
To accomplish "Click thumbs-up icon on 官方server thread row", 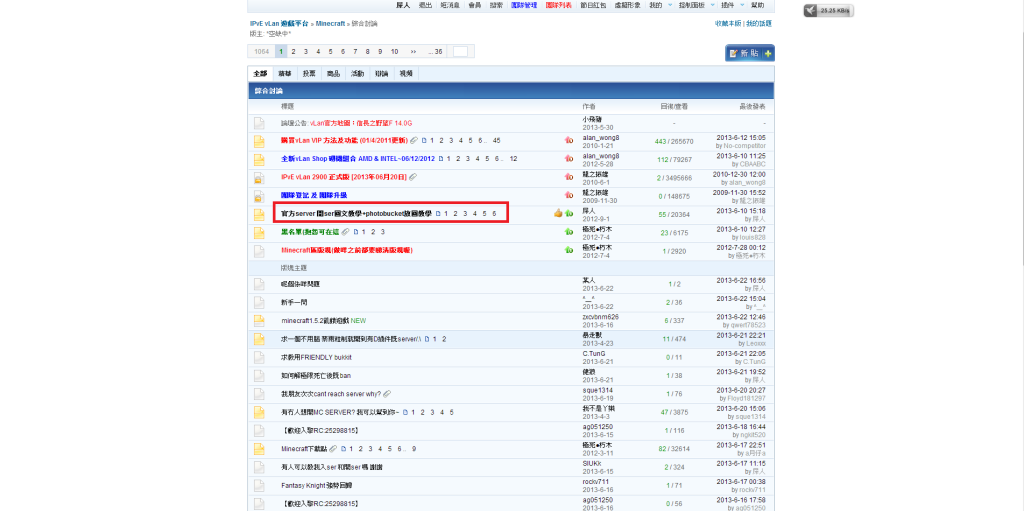I will (x=558, y=213).
